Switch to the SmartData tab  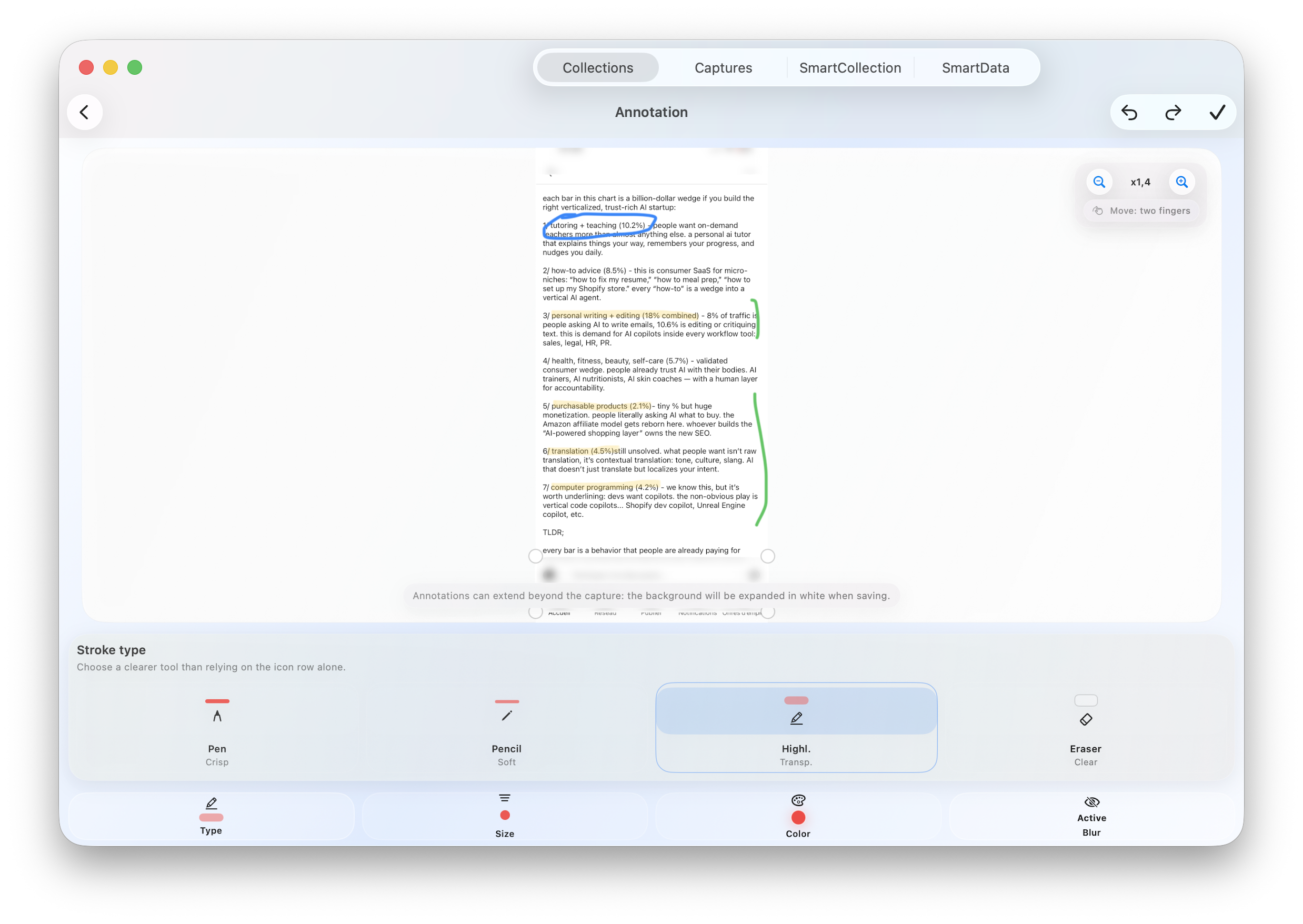(975, 68)
